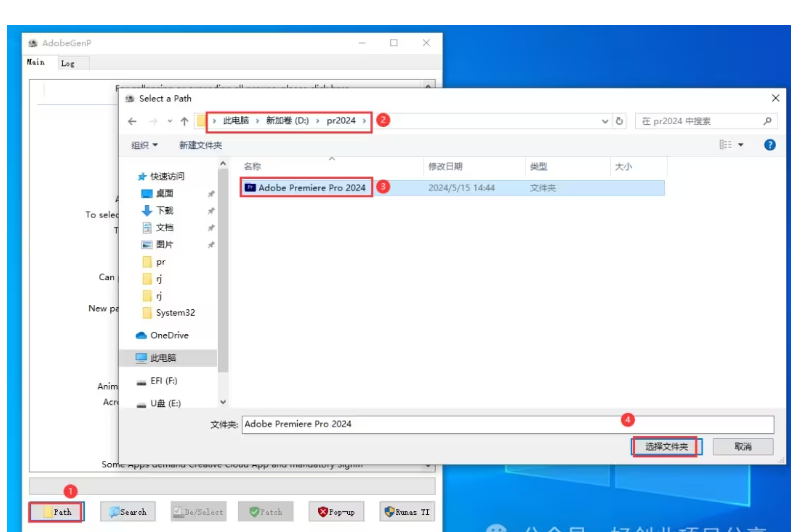The width and height of the screenshot is (791, 532).
Task: Click 新建文件夹 to create folder
Action: (x=200, y=145)
